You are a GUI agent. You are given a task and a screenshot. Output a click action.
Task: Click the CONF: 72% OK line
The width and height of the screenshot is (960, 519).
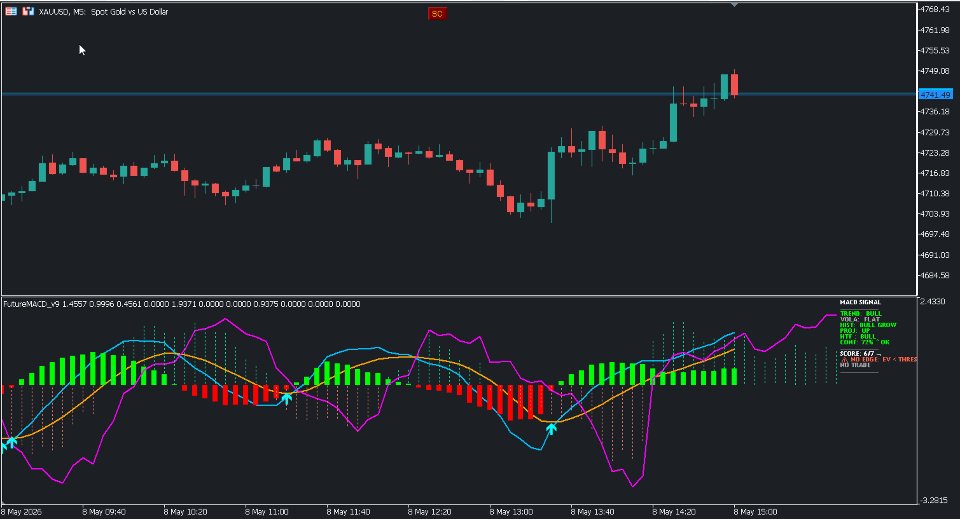[x=864, y=342]
